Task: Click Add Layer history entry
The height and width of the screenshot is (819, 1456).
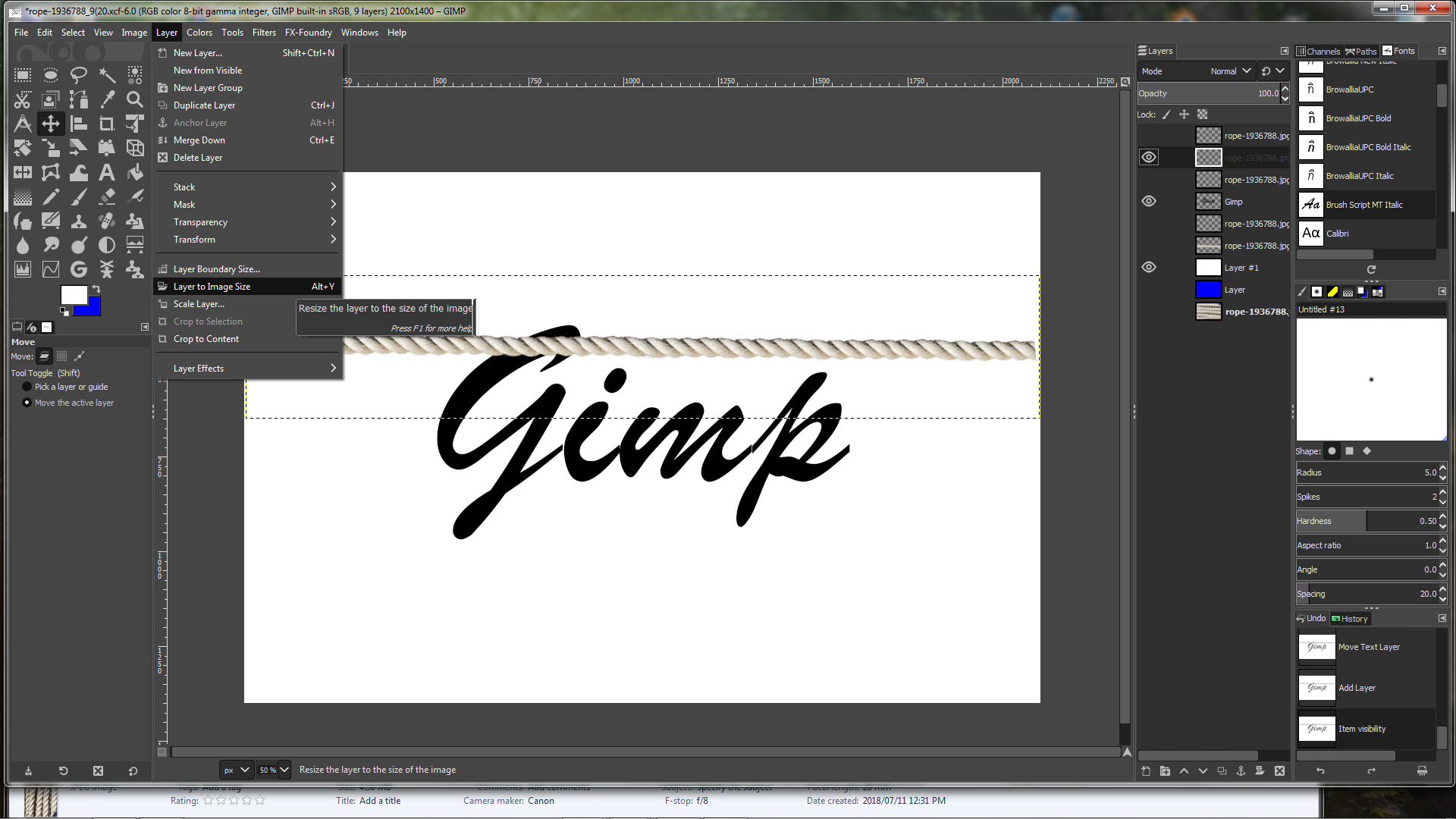Action: tap(1367, 688)
